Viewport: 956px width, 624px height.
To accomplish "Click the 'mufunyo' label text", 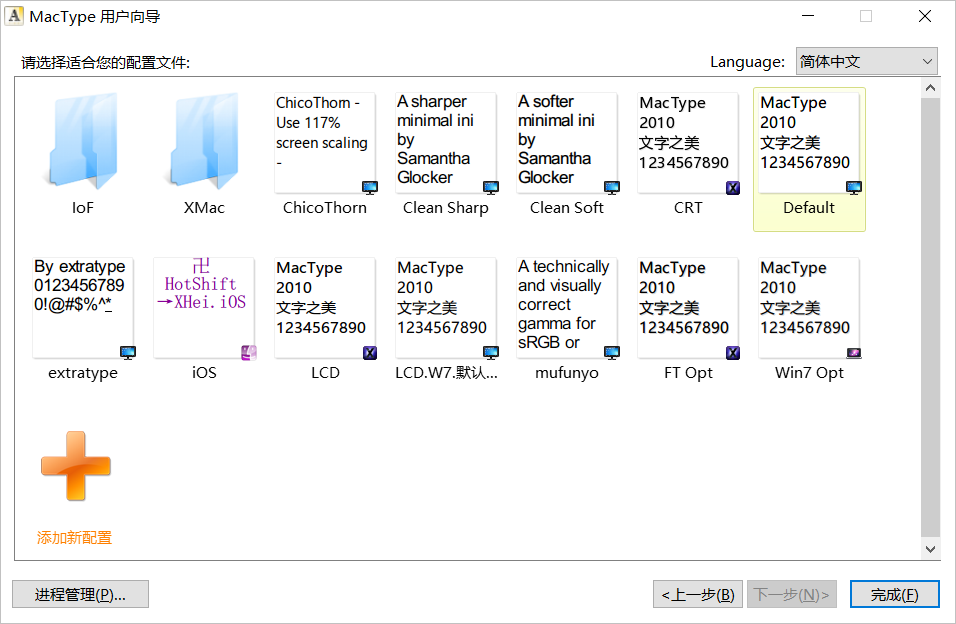I will (x=567, y=373).
